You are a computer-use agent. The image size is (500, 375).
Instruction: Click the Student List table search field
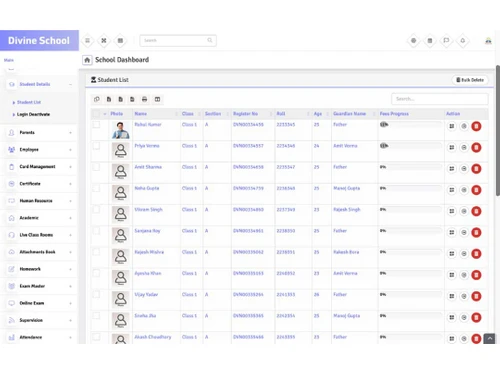[x=440, y=99]
